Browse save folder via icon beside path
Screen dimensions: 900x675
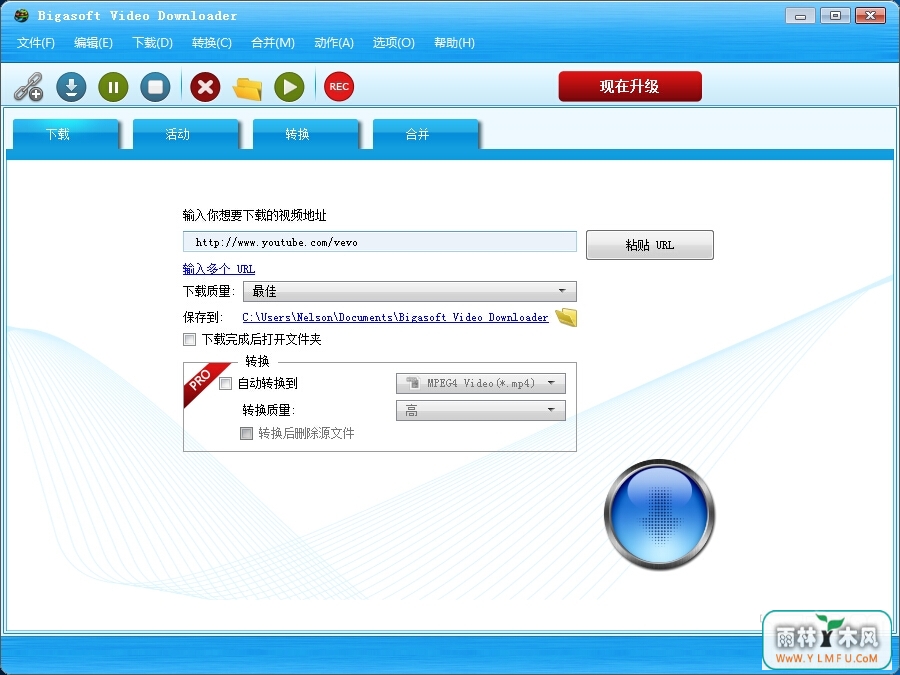pos(566,317)
